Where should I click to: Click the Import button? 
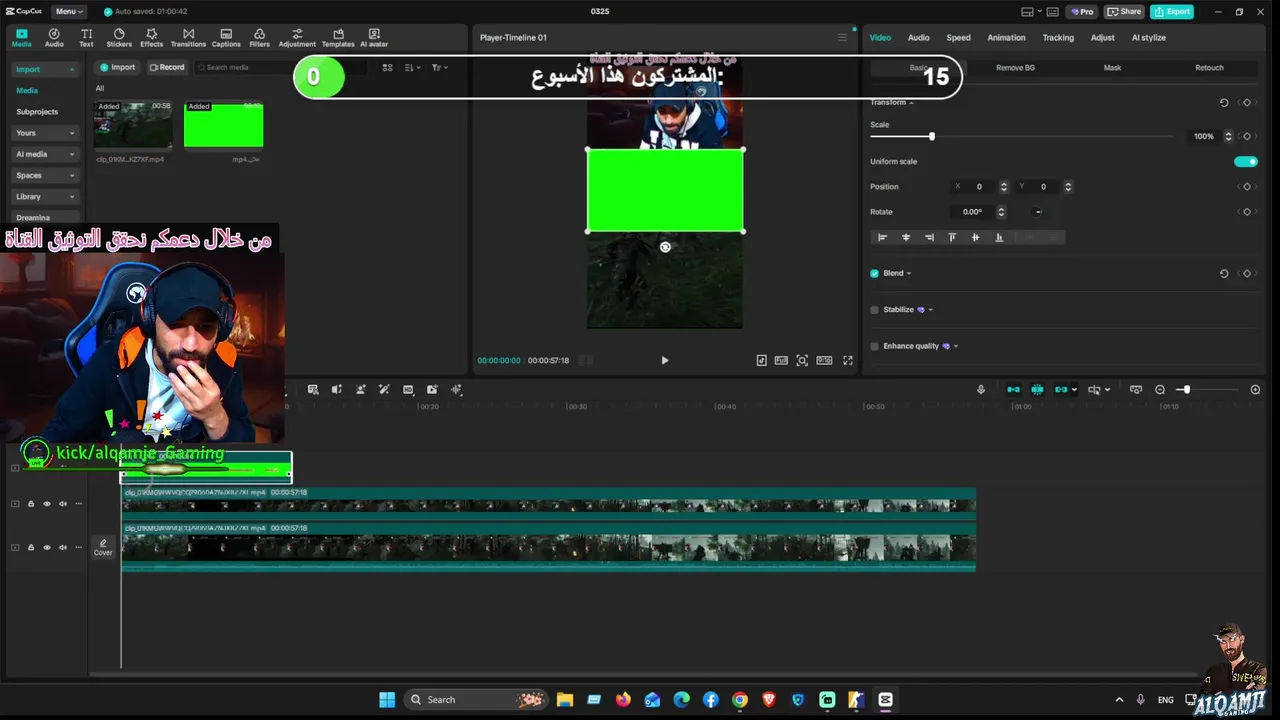point(118,67)
